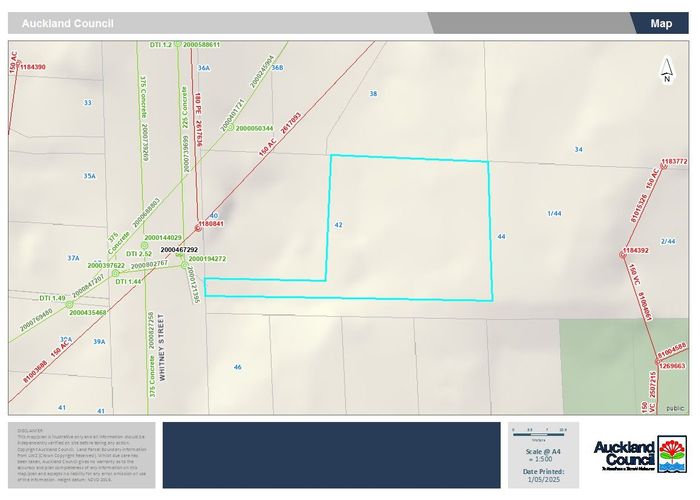Click property label 2/44
The height and width of the screenshot is (500, 700).
coord(668,242)
